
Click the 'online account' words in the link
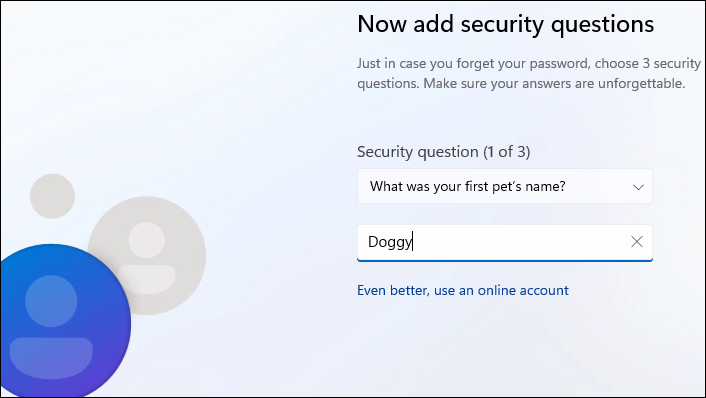coord(523,290)
